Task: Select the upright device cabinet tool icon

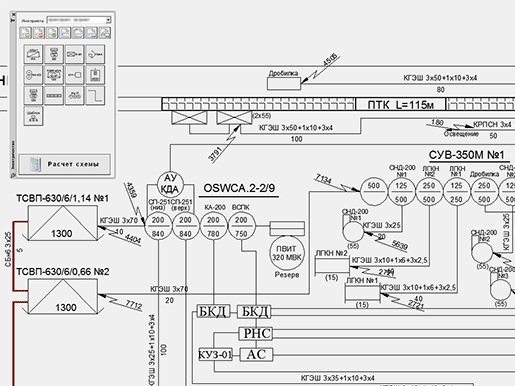Action: 96,75
